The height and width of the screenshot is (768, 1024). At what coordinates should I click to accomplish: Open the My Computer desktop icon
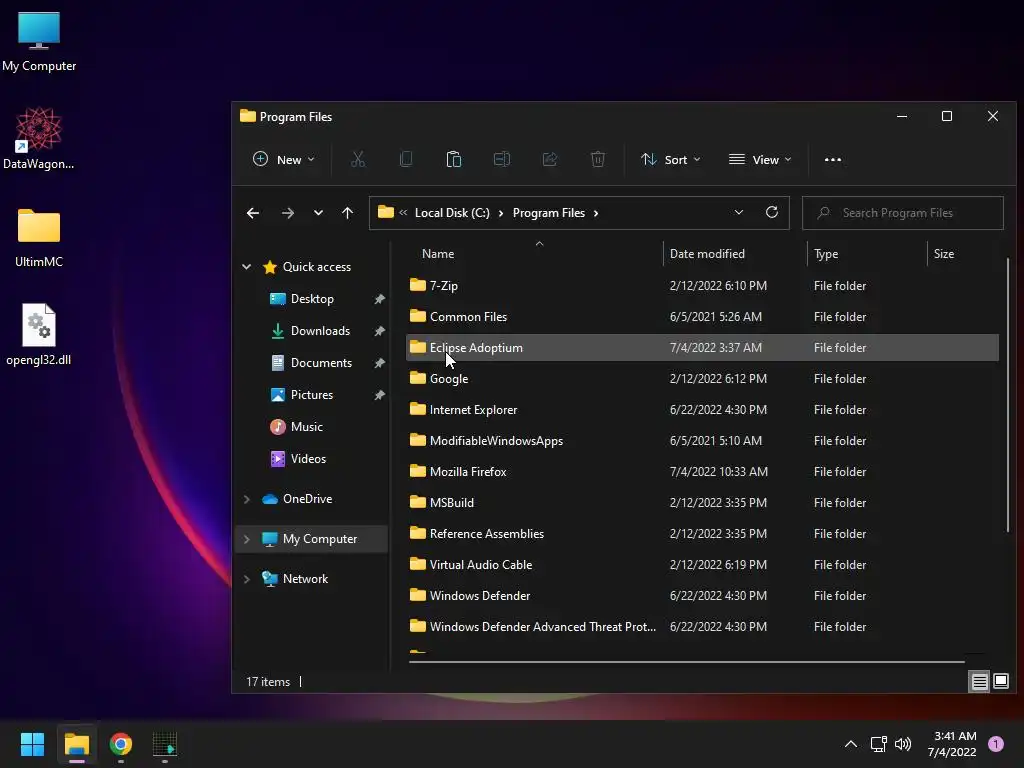tap(39, 42)
